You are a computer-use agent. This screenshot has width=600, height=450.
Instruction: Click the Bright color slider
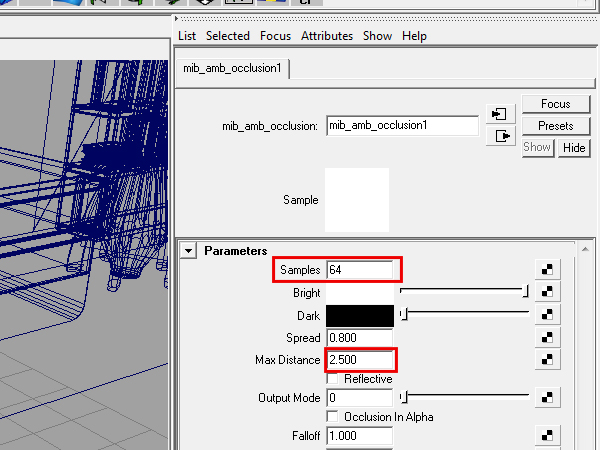coord(465,292)
